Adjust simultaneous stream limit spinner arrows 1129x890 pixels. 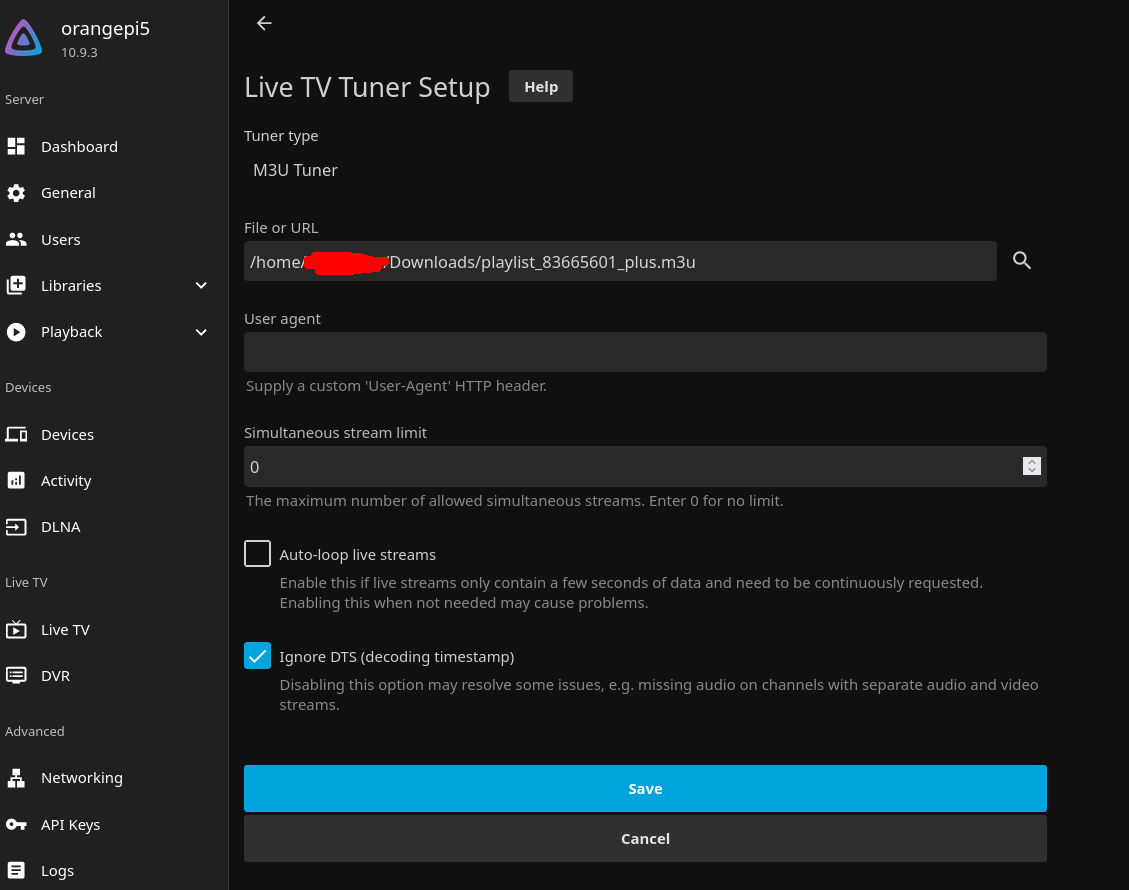[x=1031, y=466]
